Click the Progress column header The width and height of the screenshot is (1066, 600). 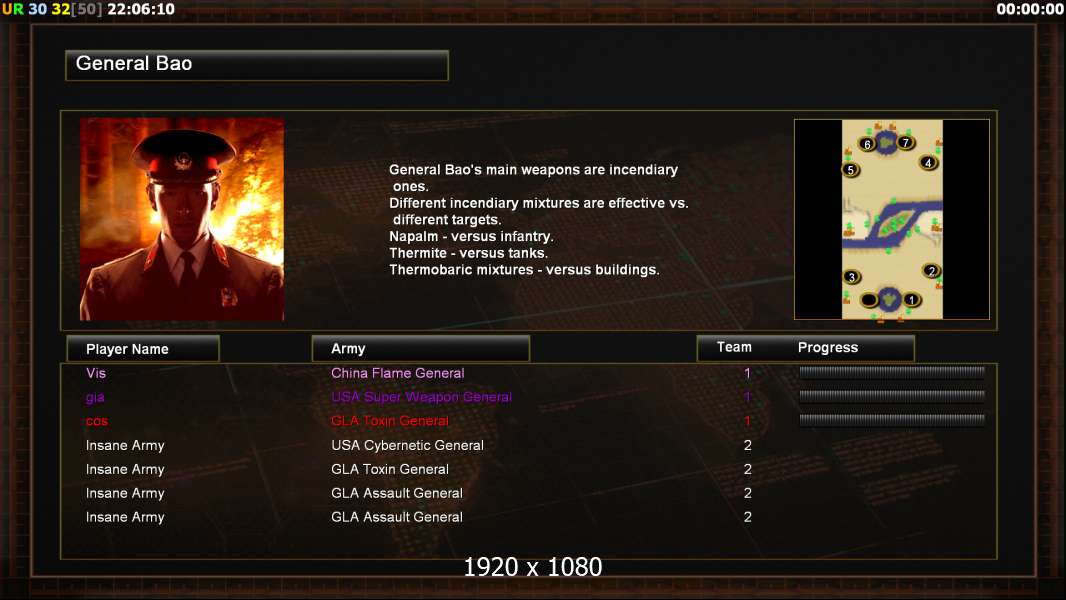(827, 347)
